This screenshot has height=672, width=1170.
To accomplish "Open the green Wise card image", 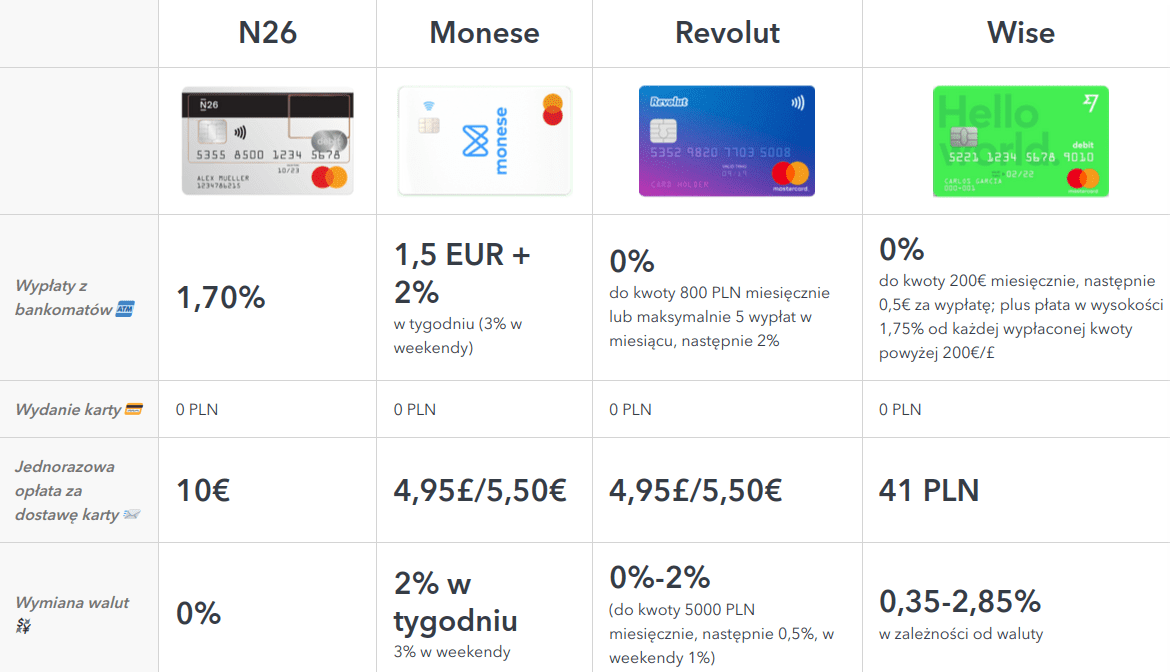I will [1021, 141].
